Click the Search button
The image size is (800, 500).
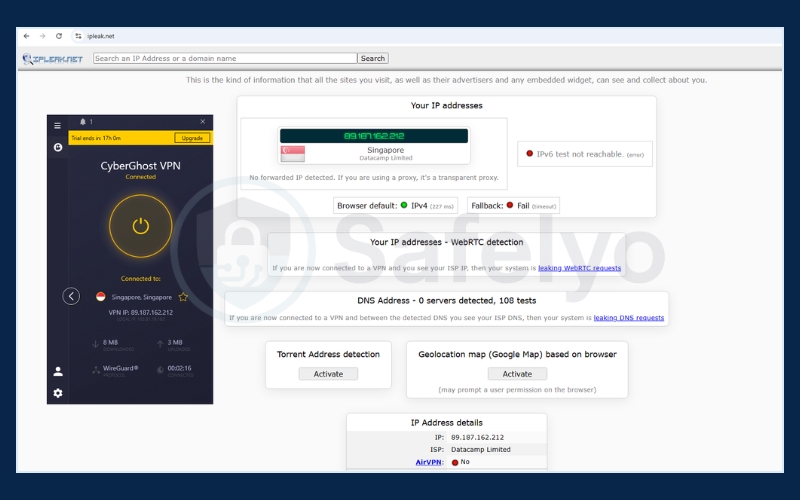373,58
